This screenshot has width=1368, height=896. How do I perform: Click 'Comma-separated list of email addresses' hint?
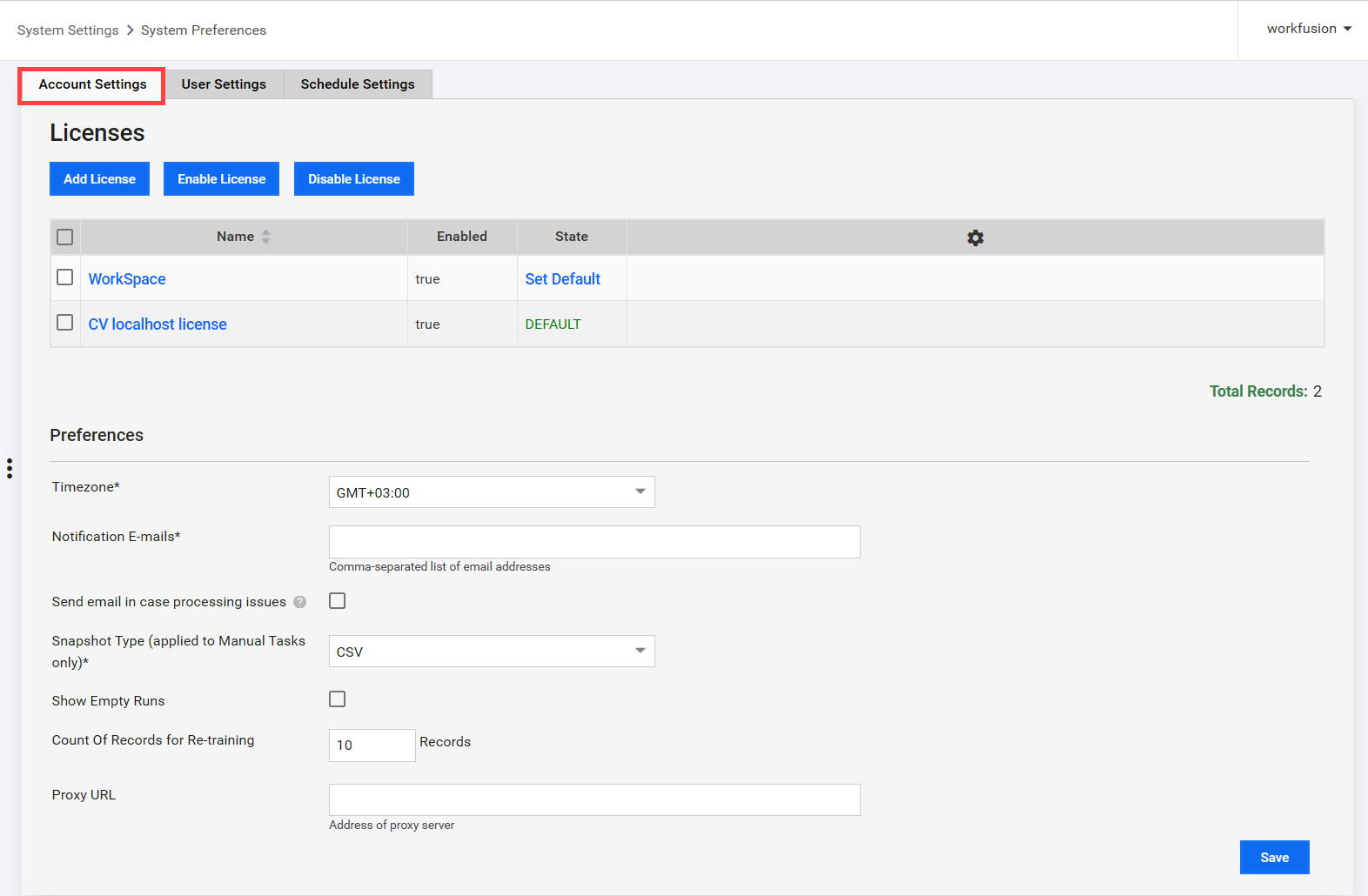439,567
